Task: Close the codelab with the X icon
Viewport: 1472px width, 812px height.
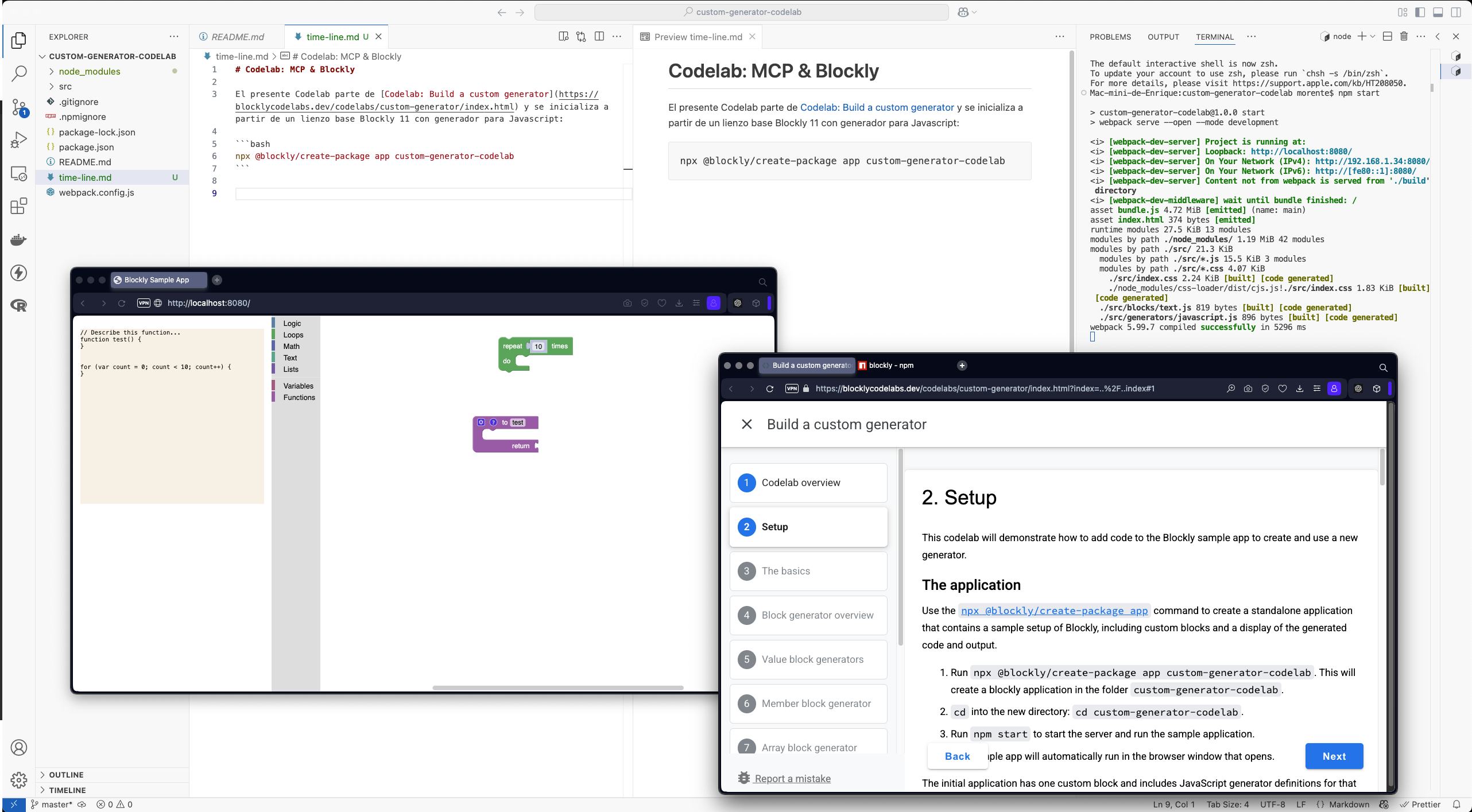Action: pos(746,424)
